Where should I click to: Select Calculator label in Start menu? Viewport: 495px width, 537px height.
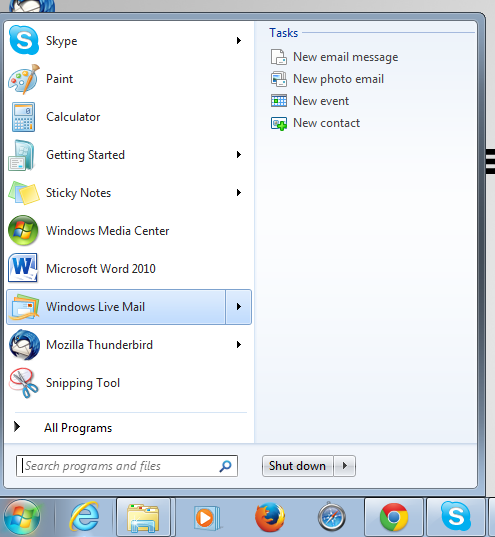pos(73,117)
